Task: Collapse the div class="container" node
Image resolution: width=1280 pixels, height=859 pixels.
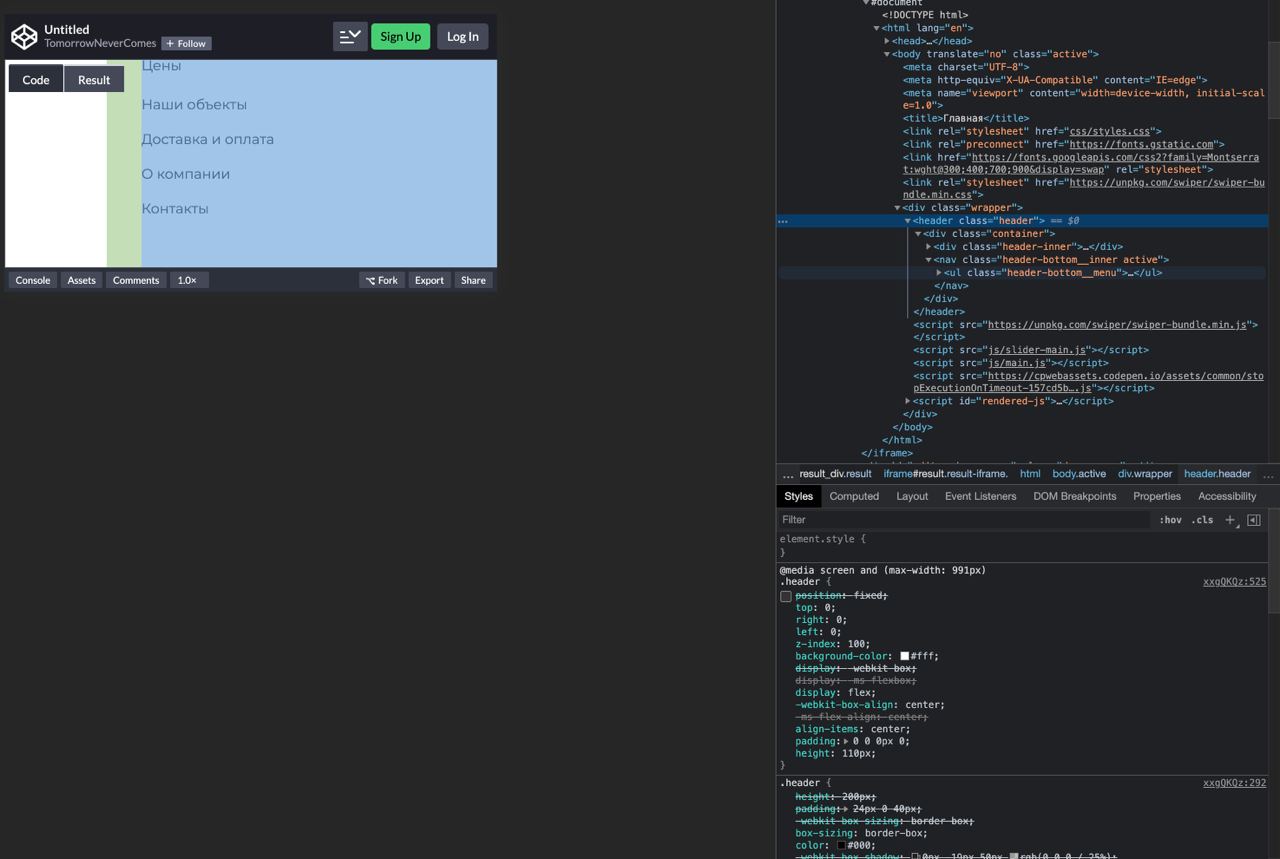Action: pyautogui.click(x=918, y=234)
